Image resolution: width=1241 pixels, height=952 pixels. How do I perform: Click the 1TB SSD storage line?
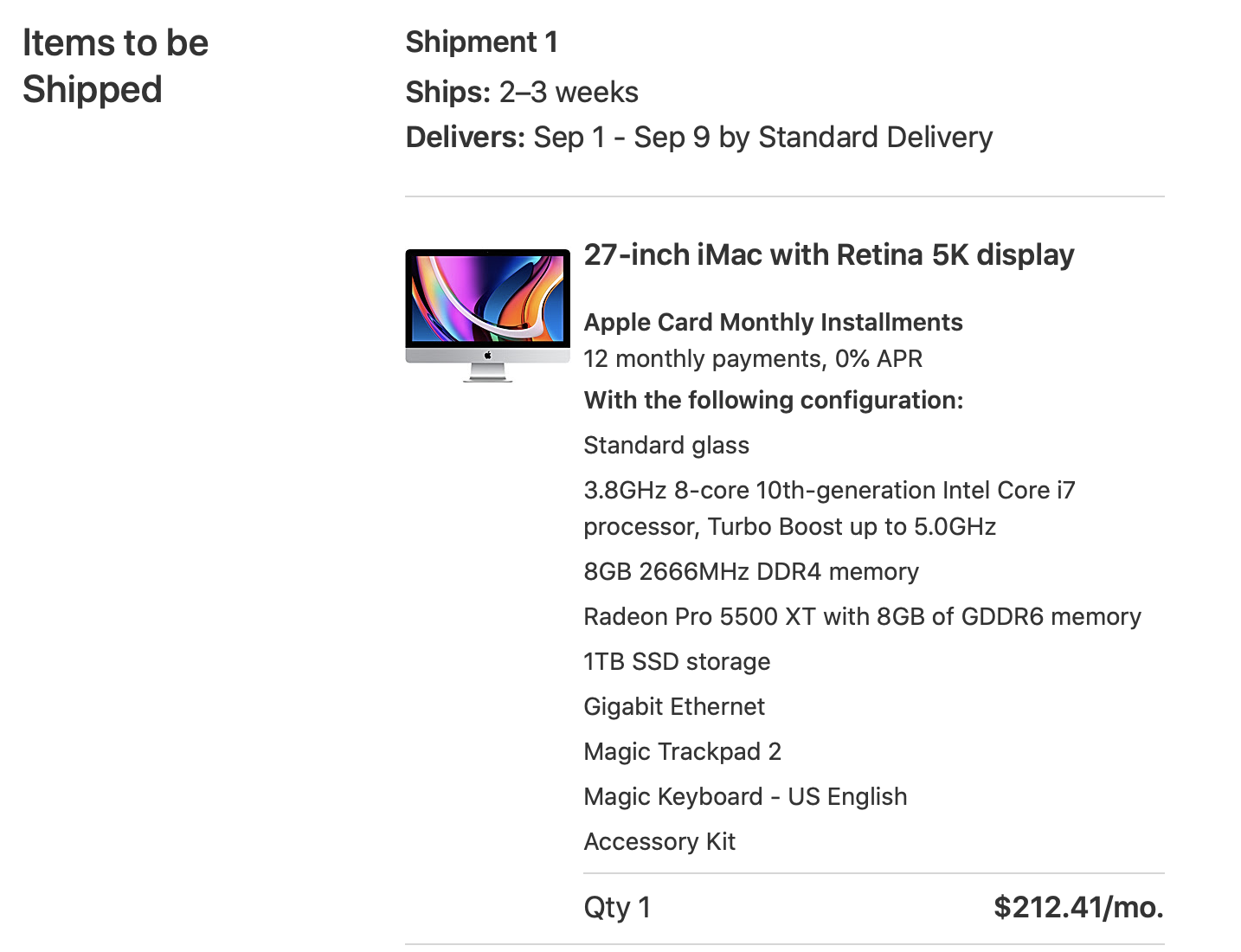click(677, 662)
